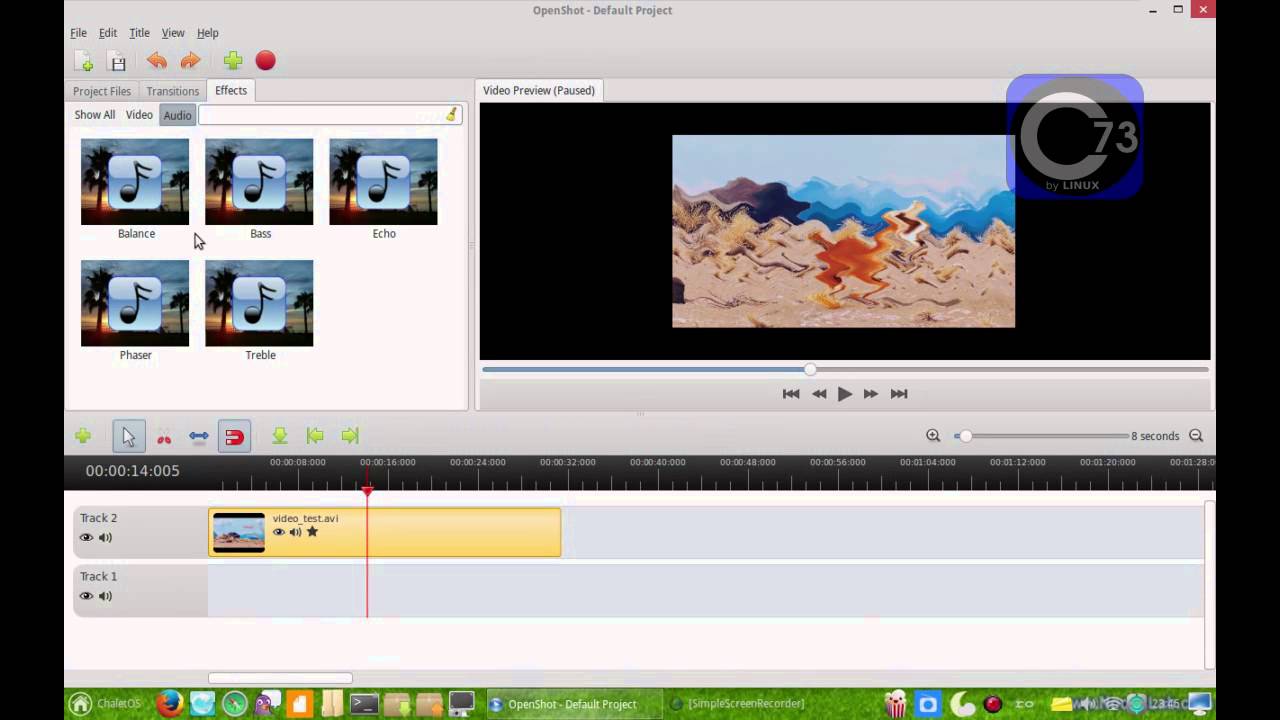This screenshot has height=720, width=1280.
Task: Create a new project with toolbar icon
Action: (x=83, y=61)
